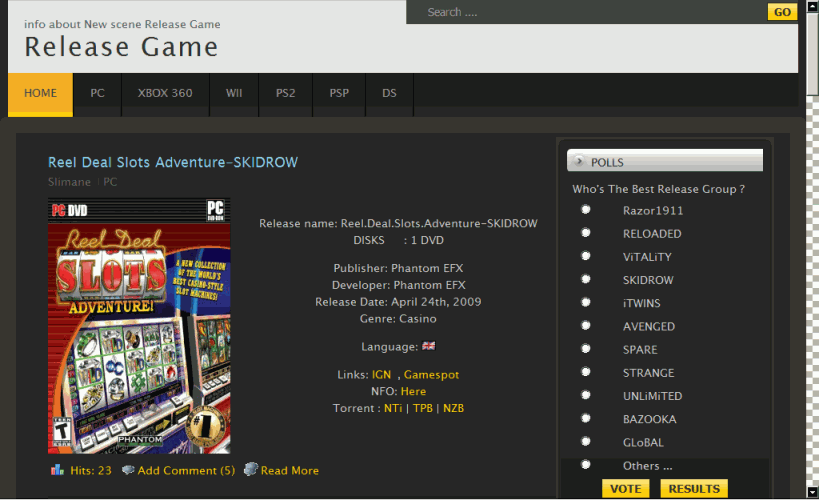This screenshot has width=819, height=500.
Task: Click 'Genre: Casino' text
Action: click(398, 319)
